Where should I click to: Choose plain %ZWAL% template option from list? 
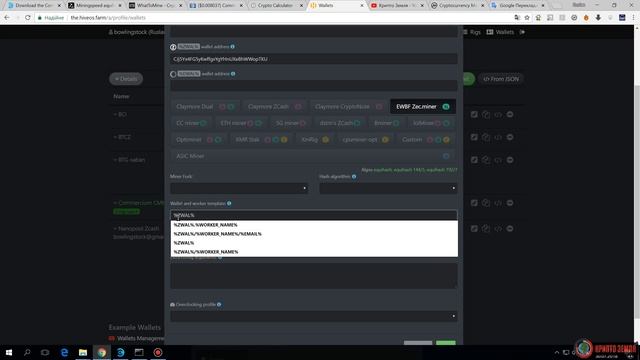coord(314,243)
